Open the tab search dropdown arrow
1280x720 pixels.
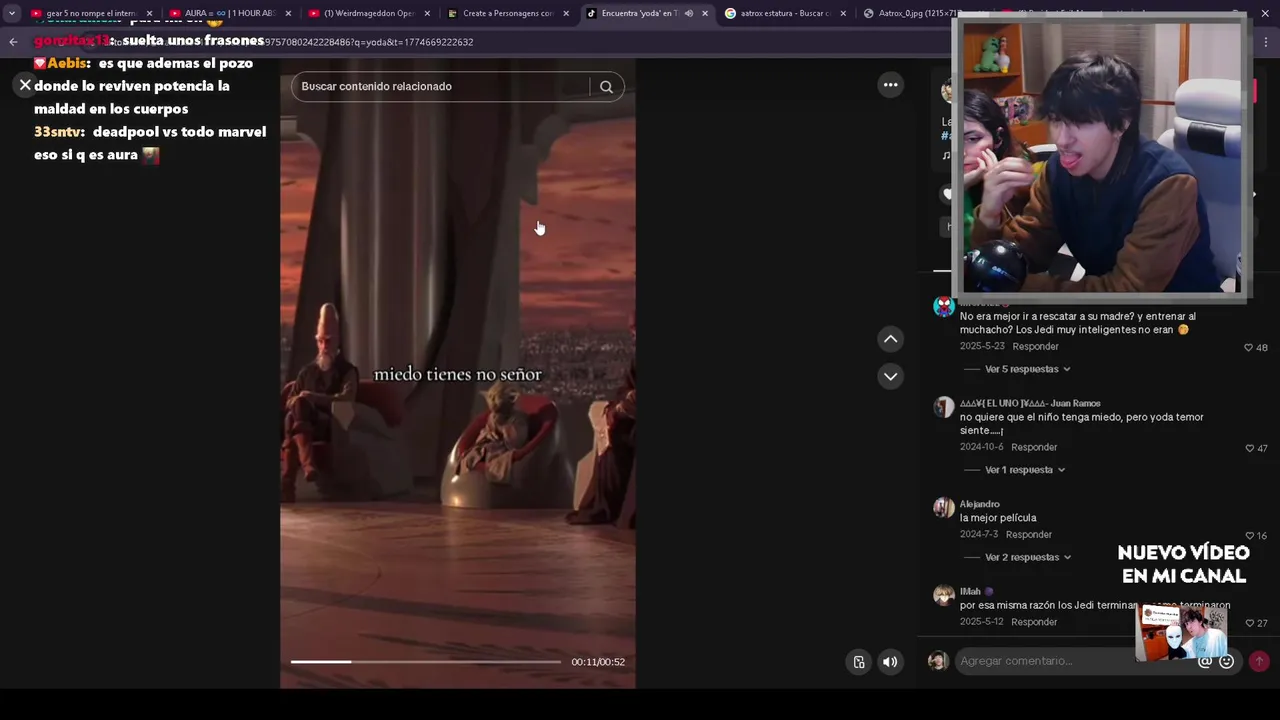coord(12,14)
